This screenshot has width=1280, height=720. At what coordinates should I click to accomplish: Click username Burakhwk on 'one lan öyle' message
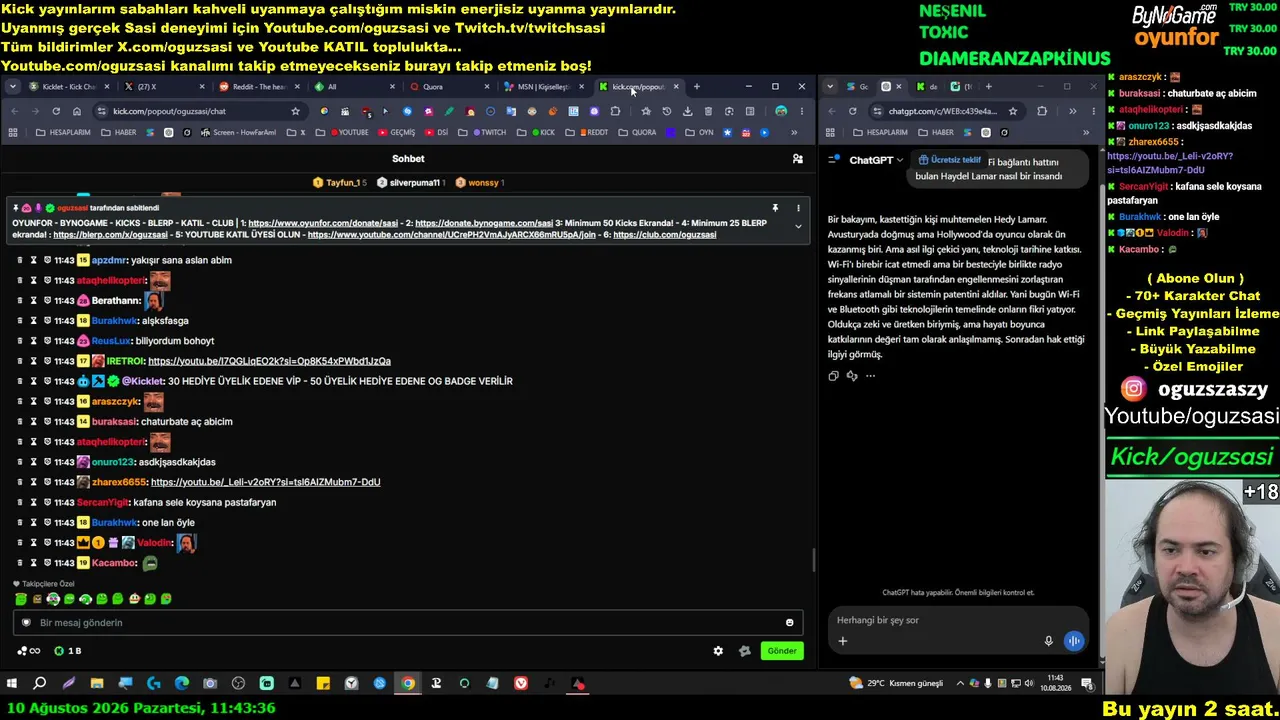pos(115,523)
